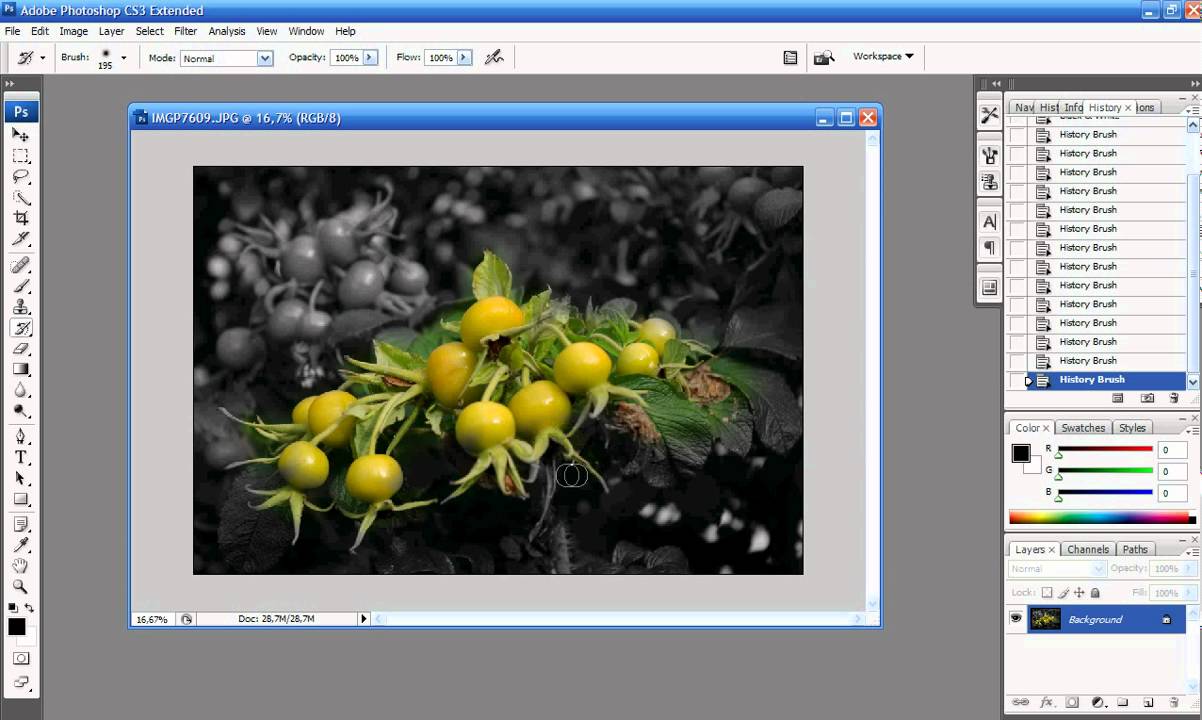Select the Path Selection tool
This screenshot has width=1202, height=720.
click(x=20, y=479)
